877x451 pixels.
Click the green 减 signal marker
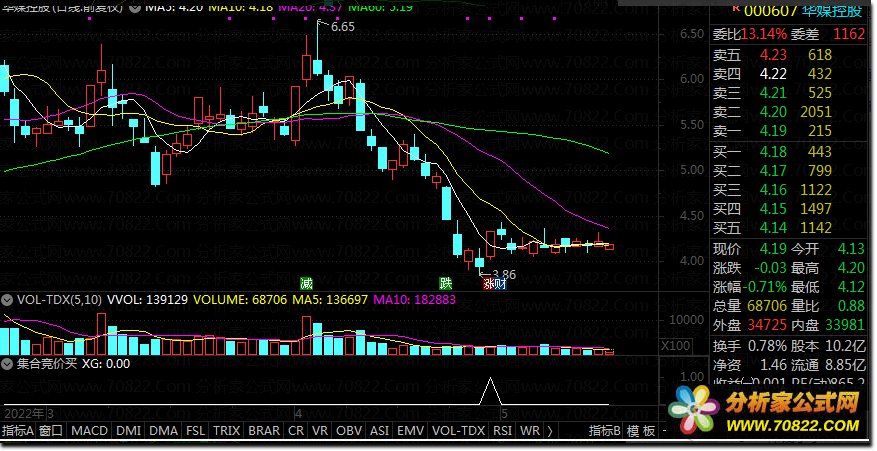306,283
